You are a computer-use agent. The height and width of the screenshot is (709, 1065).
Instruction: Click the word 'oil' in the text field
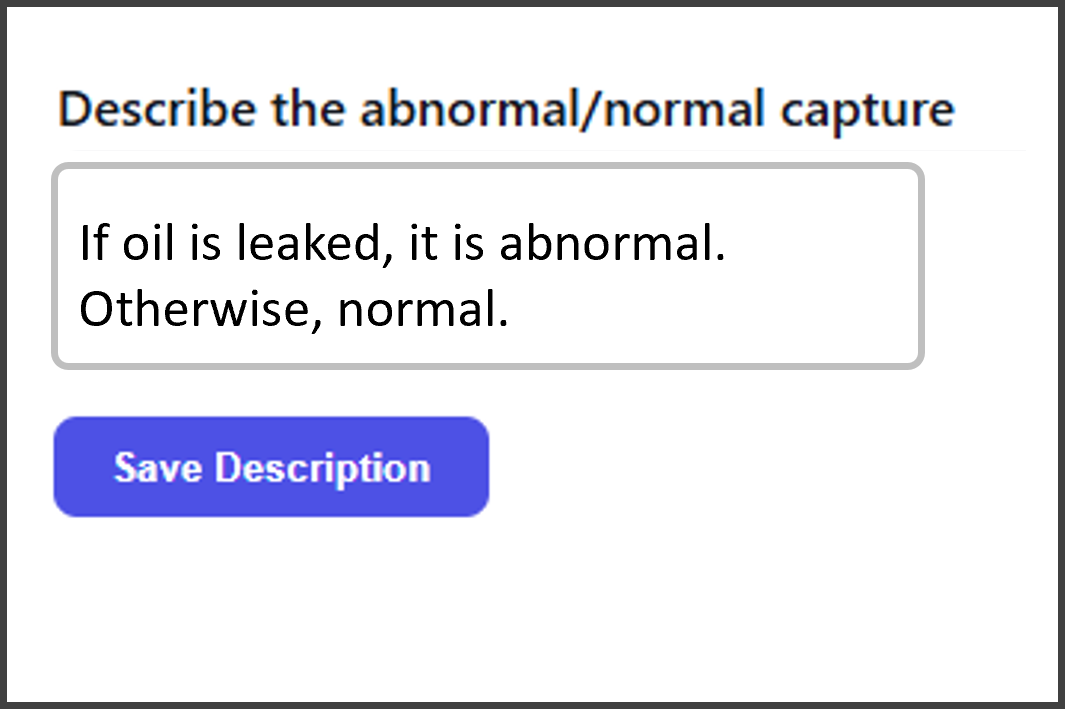tap(148, 241)
